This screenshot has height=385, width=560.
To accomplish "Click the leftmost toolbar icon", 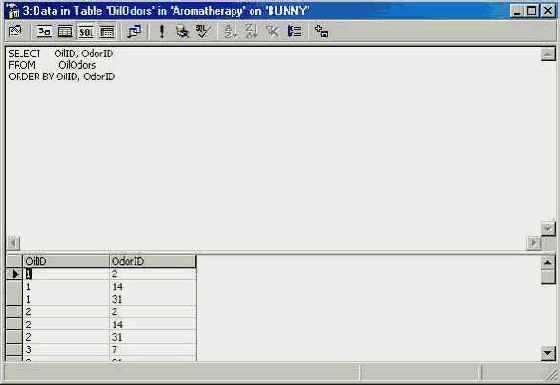I will click(x=15, y=31).
